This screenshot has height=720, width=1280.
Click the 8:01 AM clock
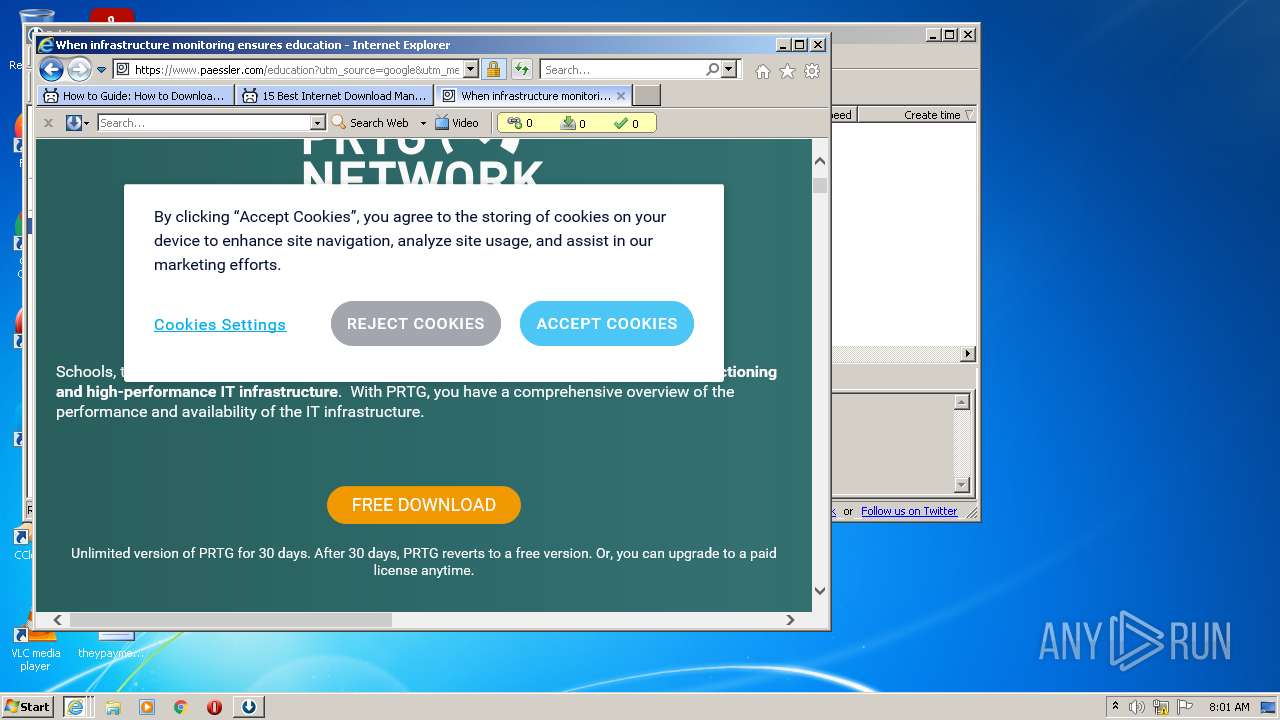tap(1229, 707)
